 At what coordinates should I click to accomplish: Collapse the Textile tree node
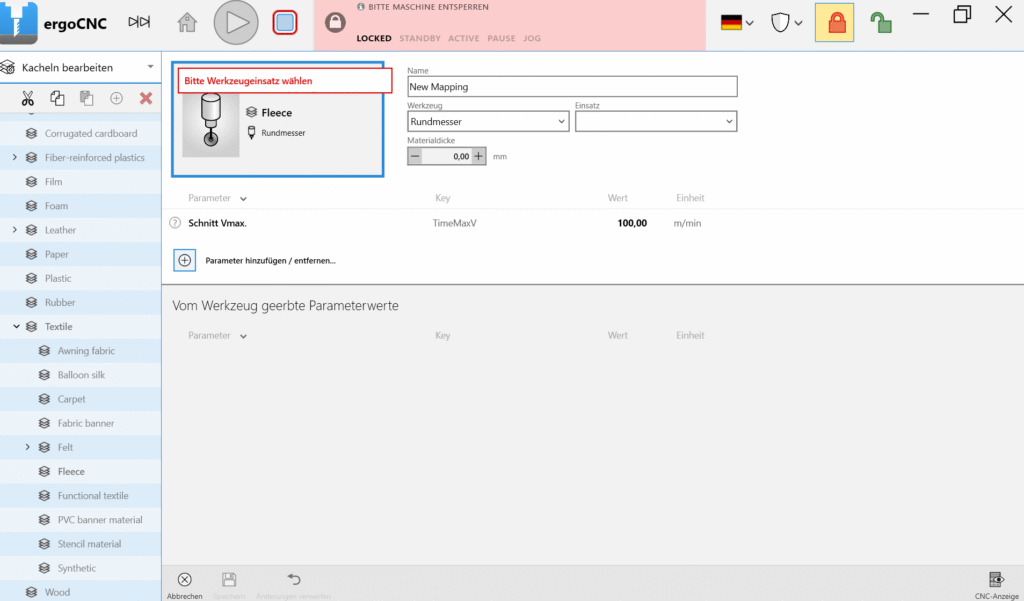click(16, 327)
